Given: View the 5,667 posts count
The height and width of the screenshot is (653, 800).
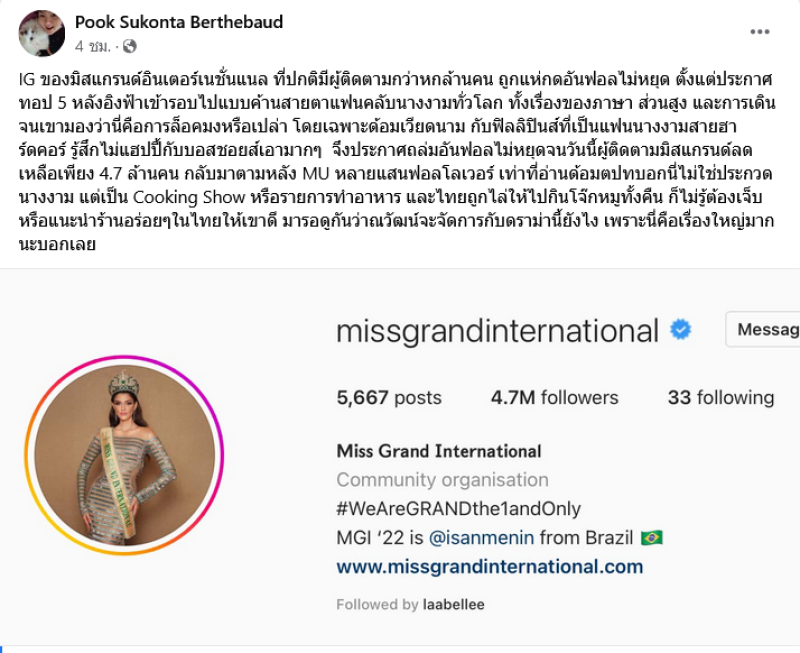Looking at the screenshot, I should click(x=389, y=398).
